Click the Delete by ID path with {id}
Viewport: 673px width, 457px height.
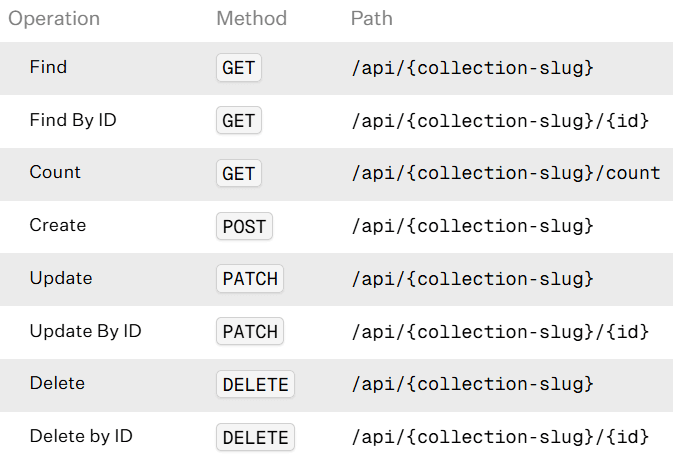click(500, 438)
